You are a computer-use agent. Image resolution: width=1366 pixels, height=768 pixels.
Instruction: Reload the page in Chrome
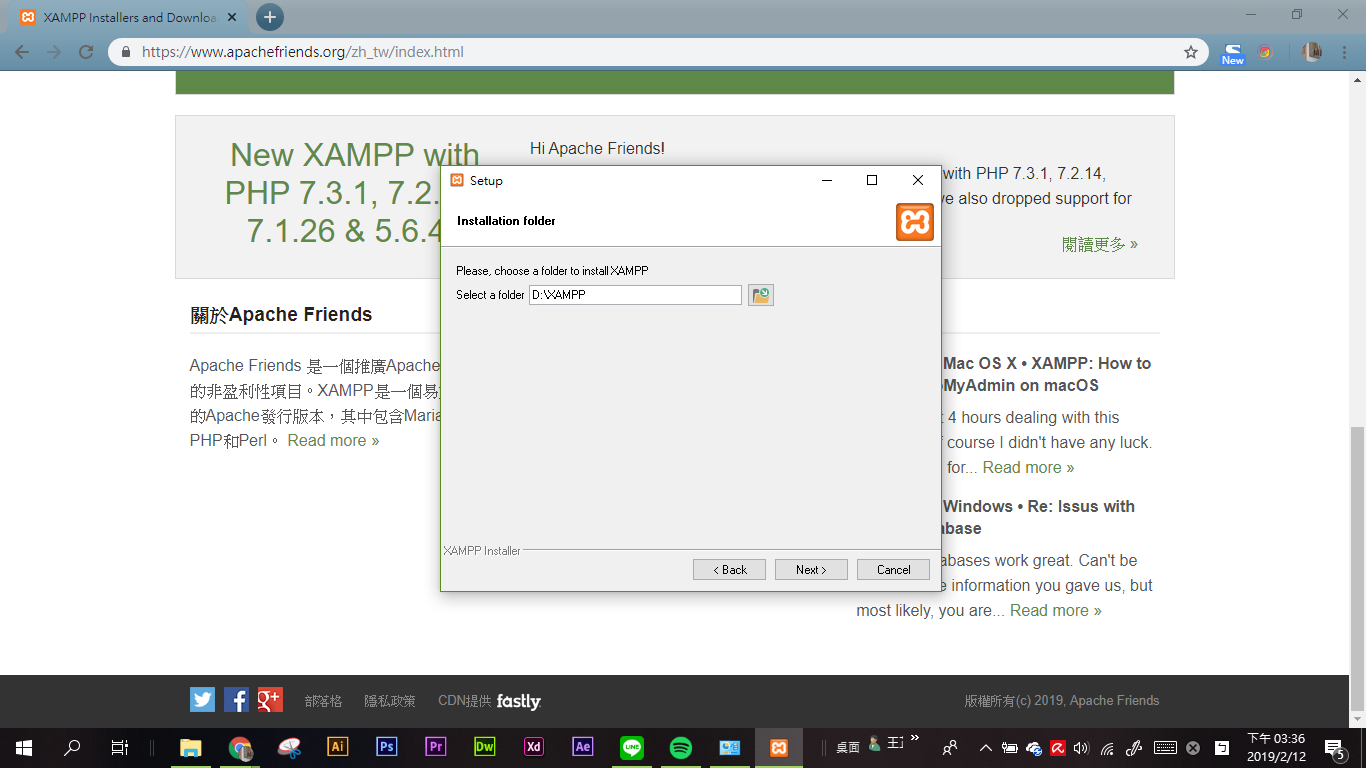(86, 52)
